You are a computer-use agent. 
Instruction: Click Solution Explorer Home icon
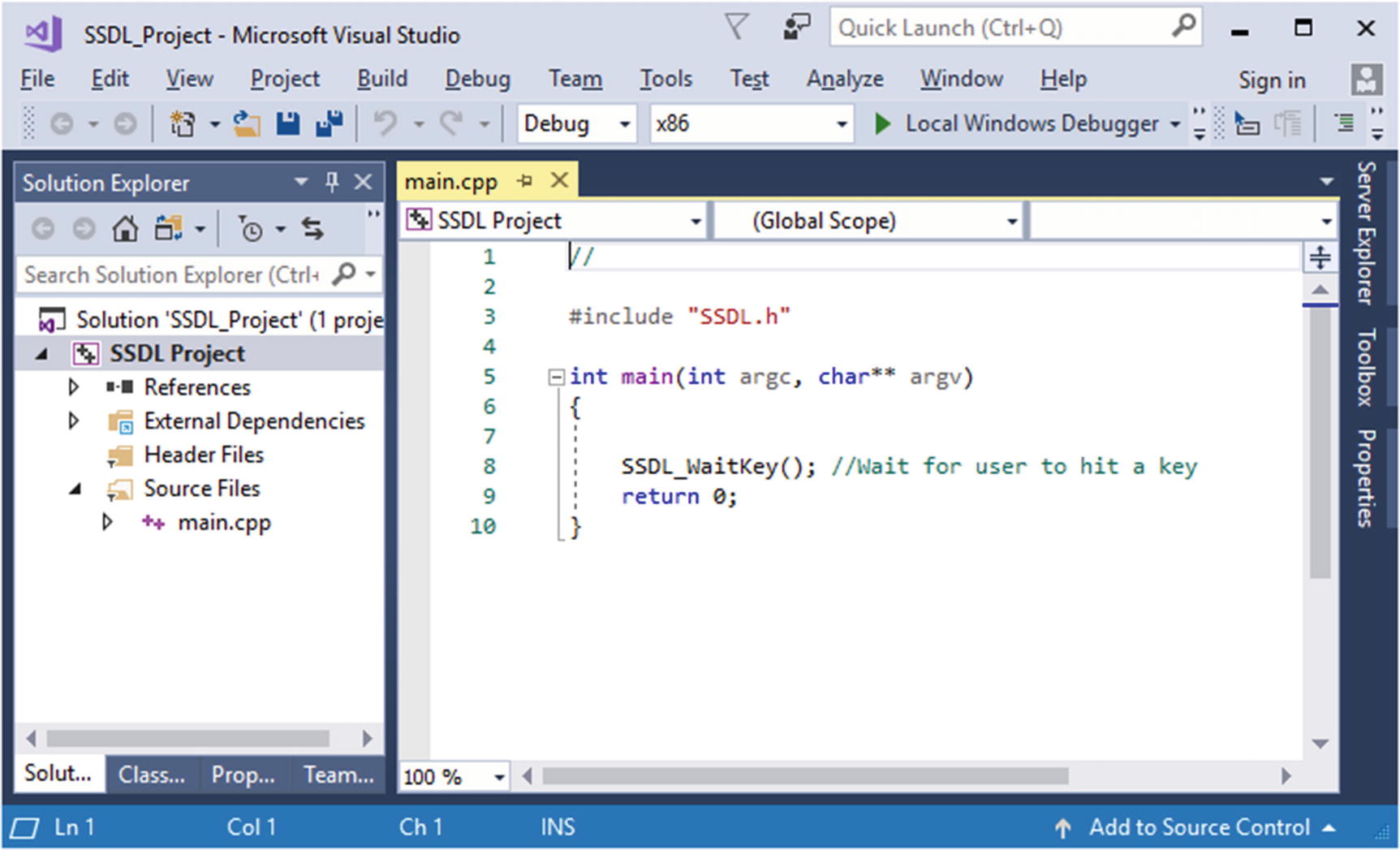pos(125,229)
